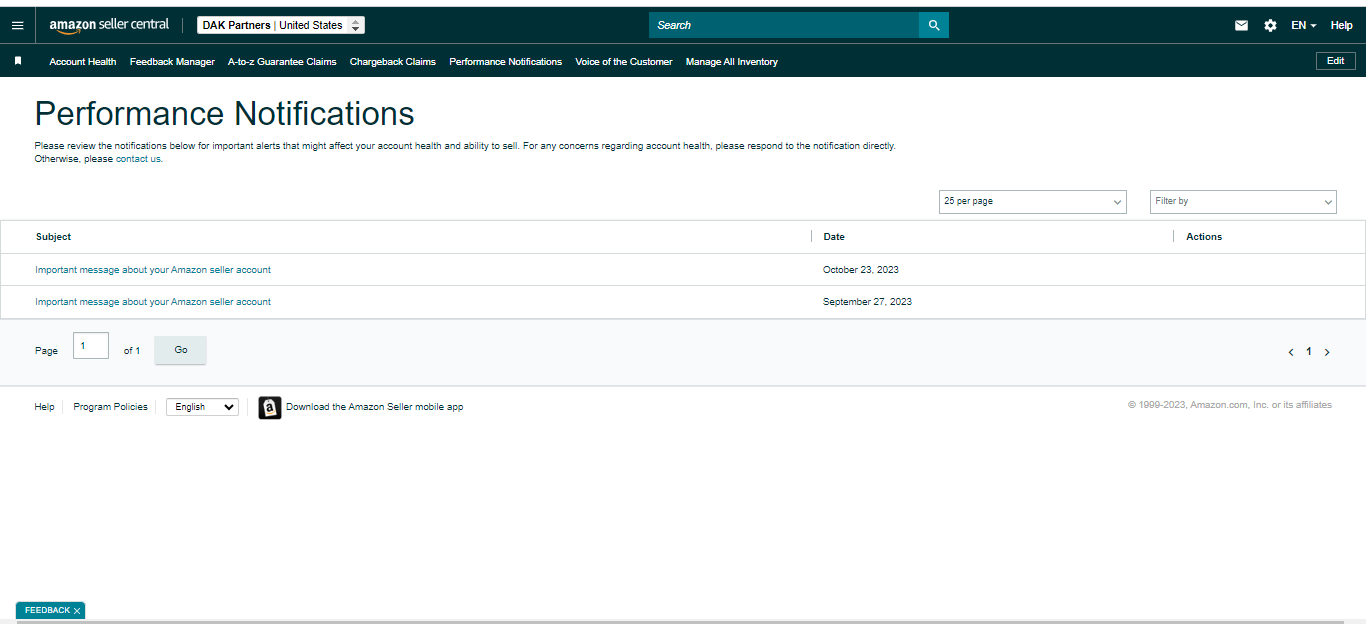Open the 25 per page dropdown
Screen dimensions: 1366x624
[1033, 201]
